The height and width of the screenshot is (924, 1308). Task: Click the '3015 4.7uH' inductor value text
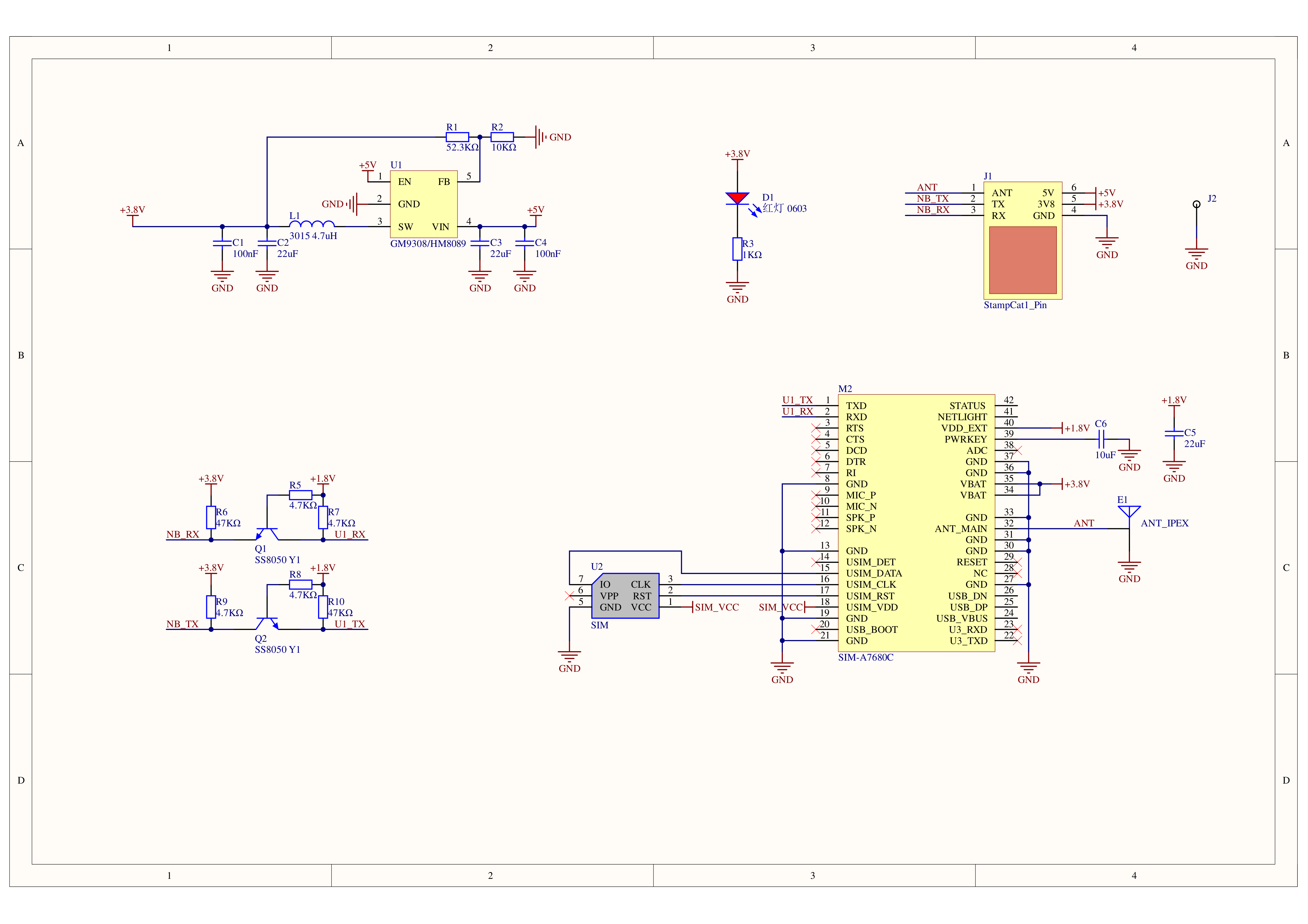(313, 236)
